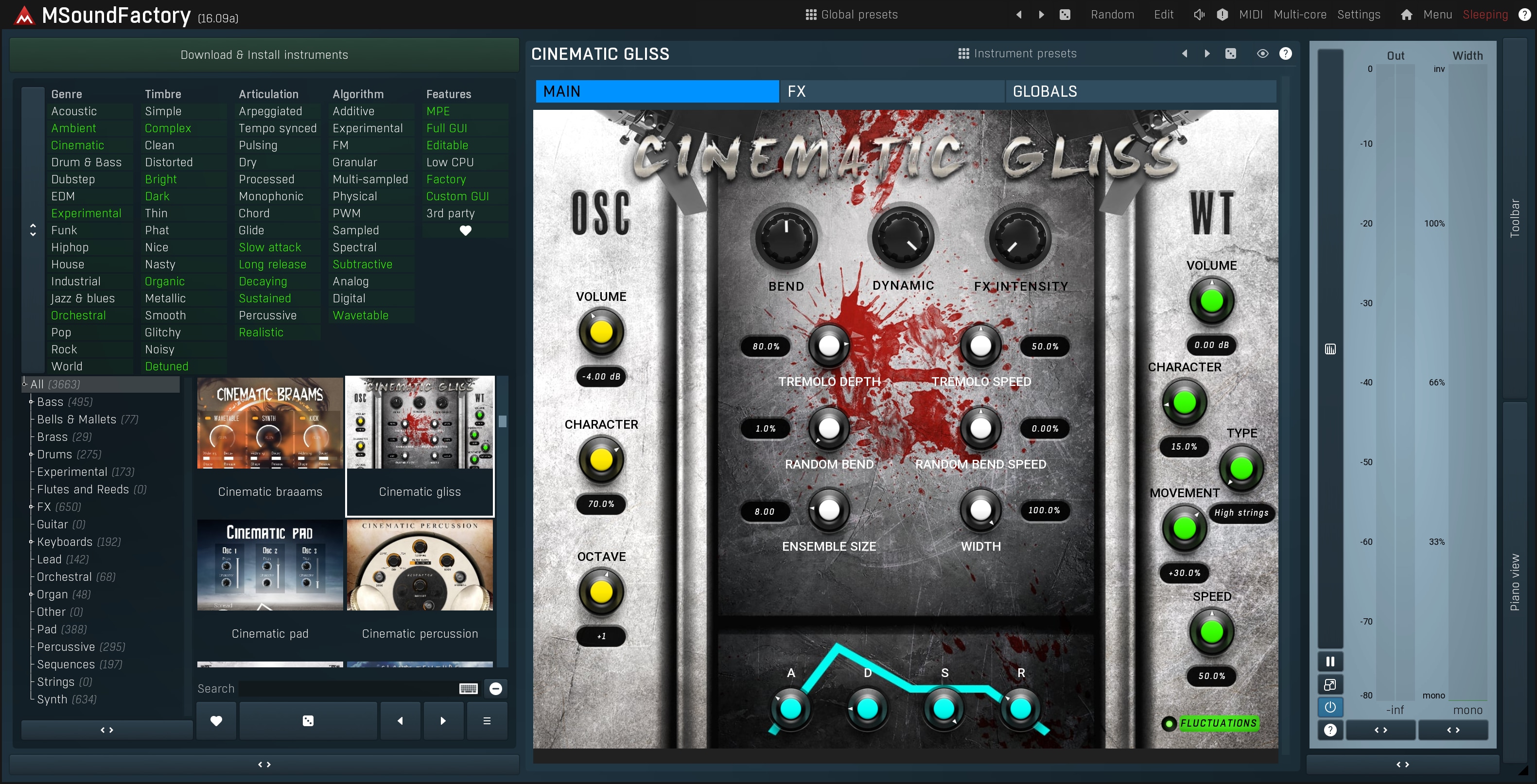Image resolution: width=1537 pixels, height=784 pixels.
Task: Open the High strings type selector
Action: [x=1241, y=512]
